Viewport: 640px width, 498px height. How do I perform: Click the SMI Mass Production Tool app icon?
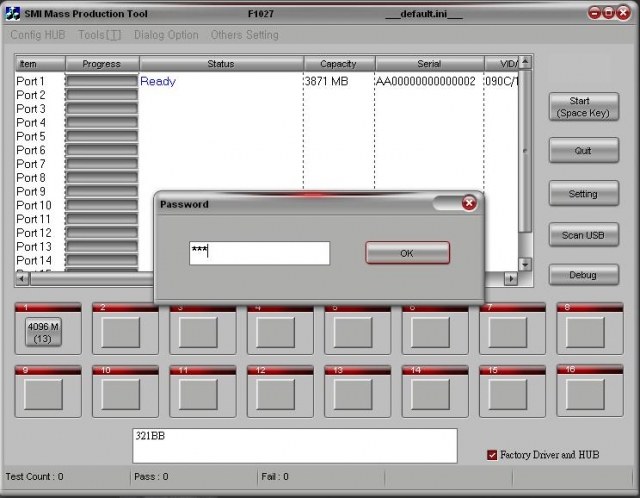point(12,13)
